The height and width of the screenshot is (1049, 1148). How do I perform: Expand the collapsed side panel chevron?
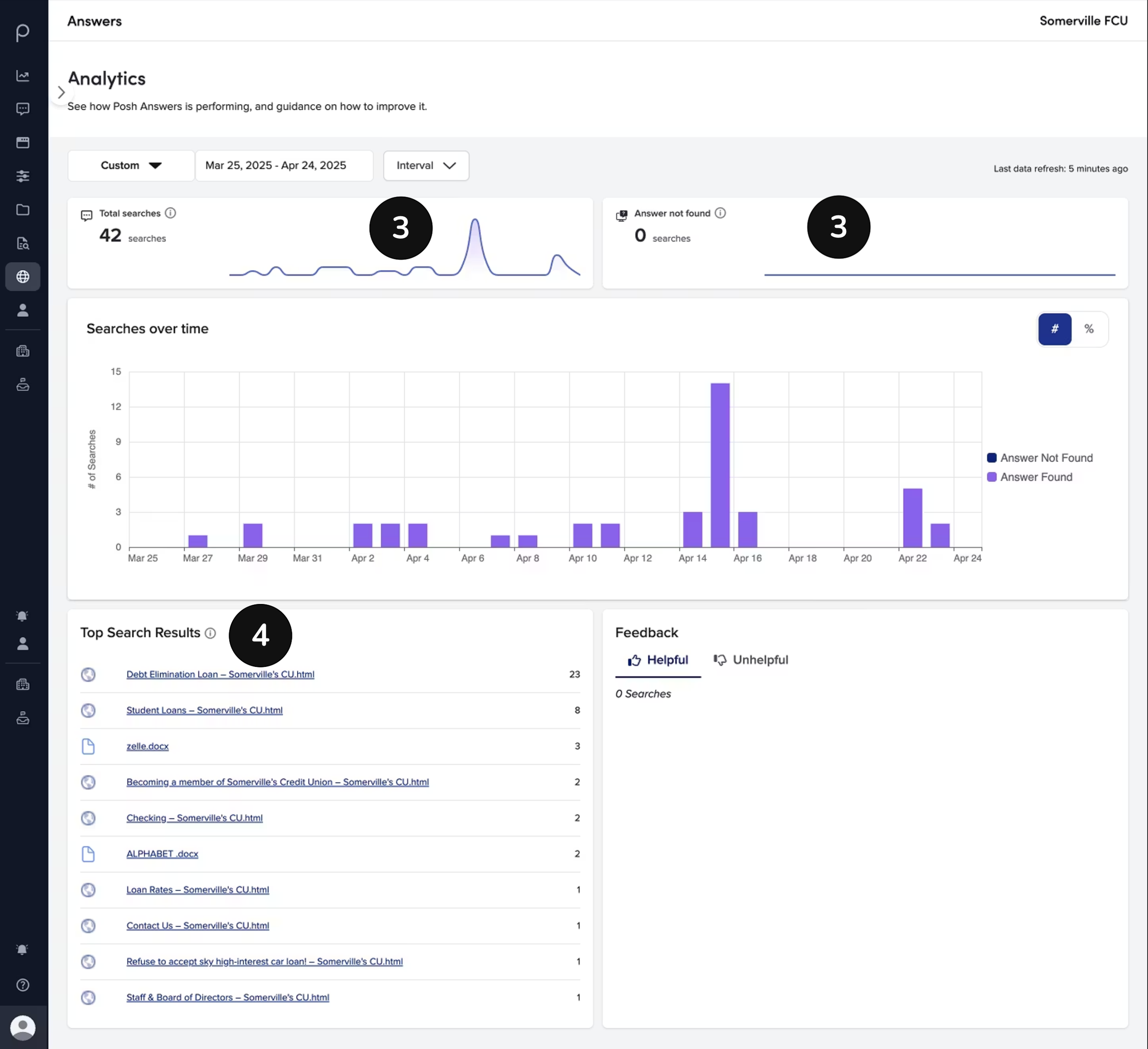pyautogui.click(x=61, y=92)
